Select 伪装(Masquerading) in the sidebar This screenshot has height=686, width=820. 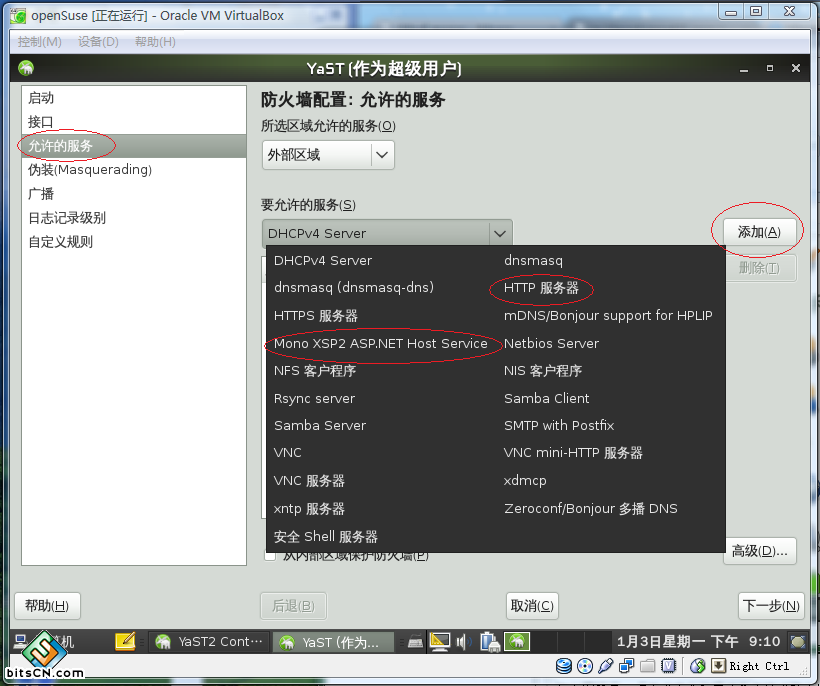(x=134, y=169)
